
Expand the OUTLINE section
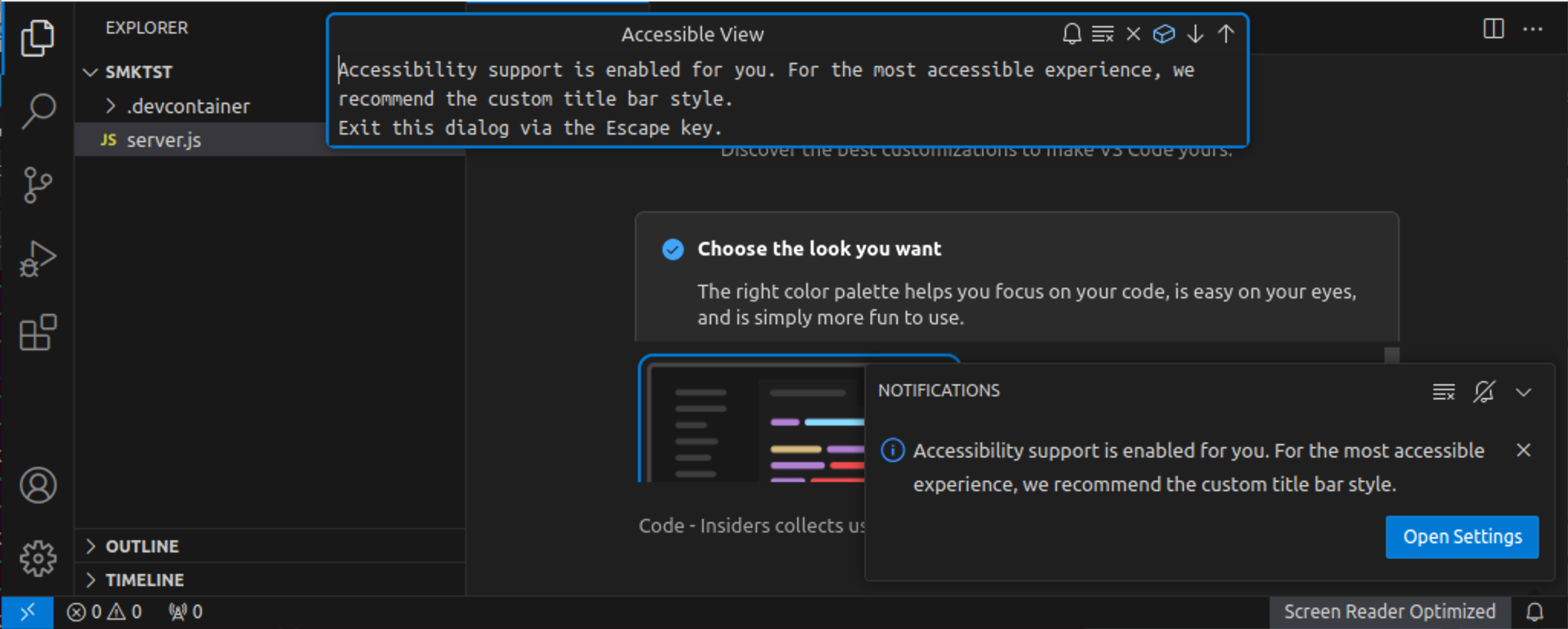click(x=142, y=546)
